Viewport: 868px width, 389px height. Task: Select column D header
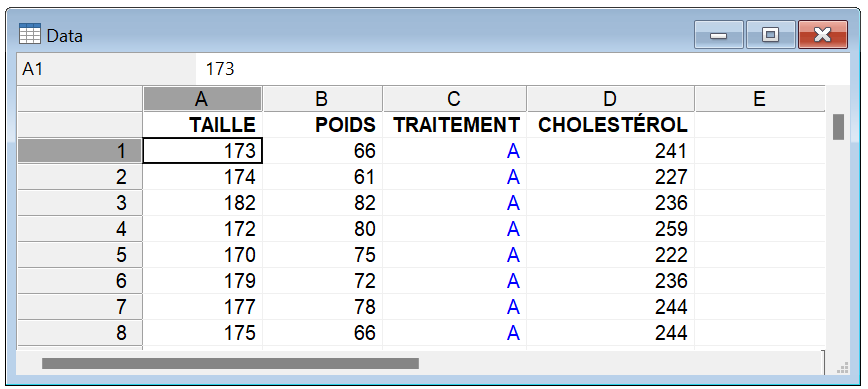coord(611,98)
